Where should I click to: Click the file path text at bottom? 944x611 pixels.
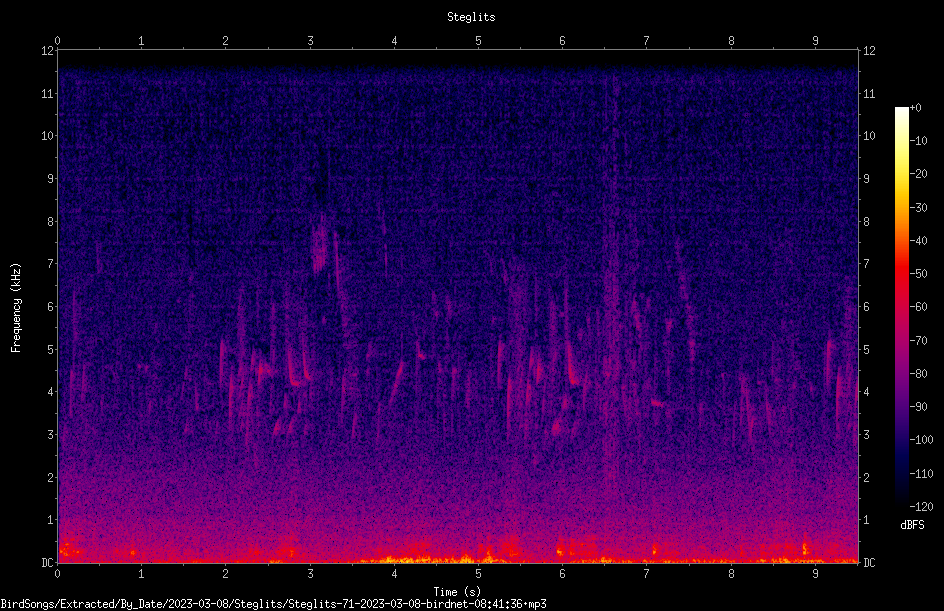click(273, 604)
